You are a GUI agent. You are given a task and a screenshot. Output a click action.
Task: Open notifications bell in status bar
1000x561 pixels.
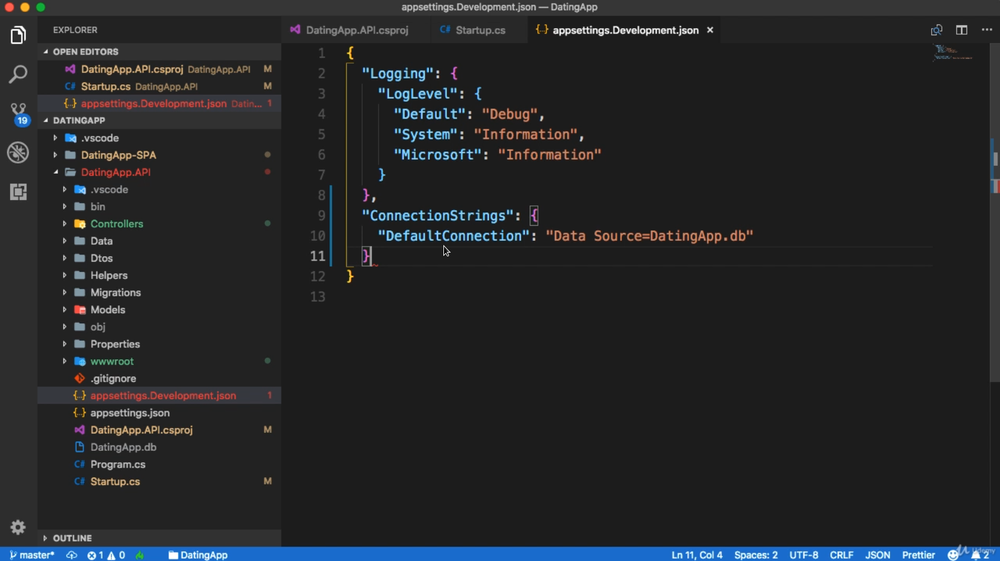click(980, 555)
